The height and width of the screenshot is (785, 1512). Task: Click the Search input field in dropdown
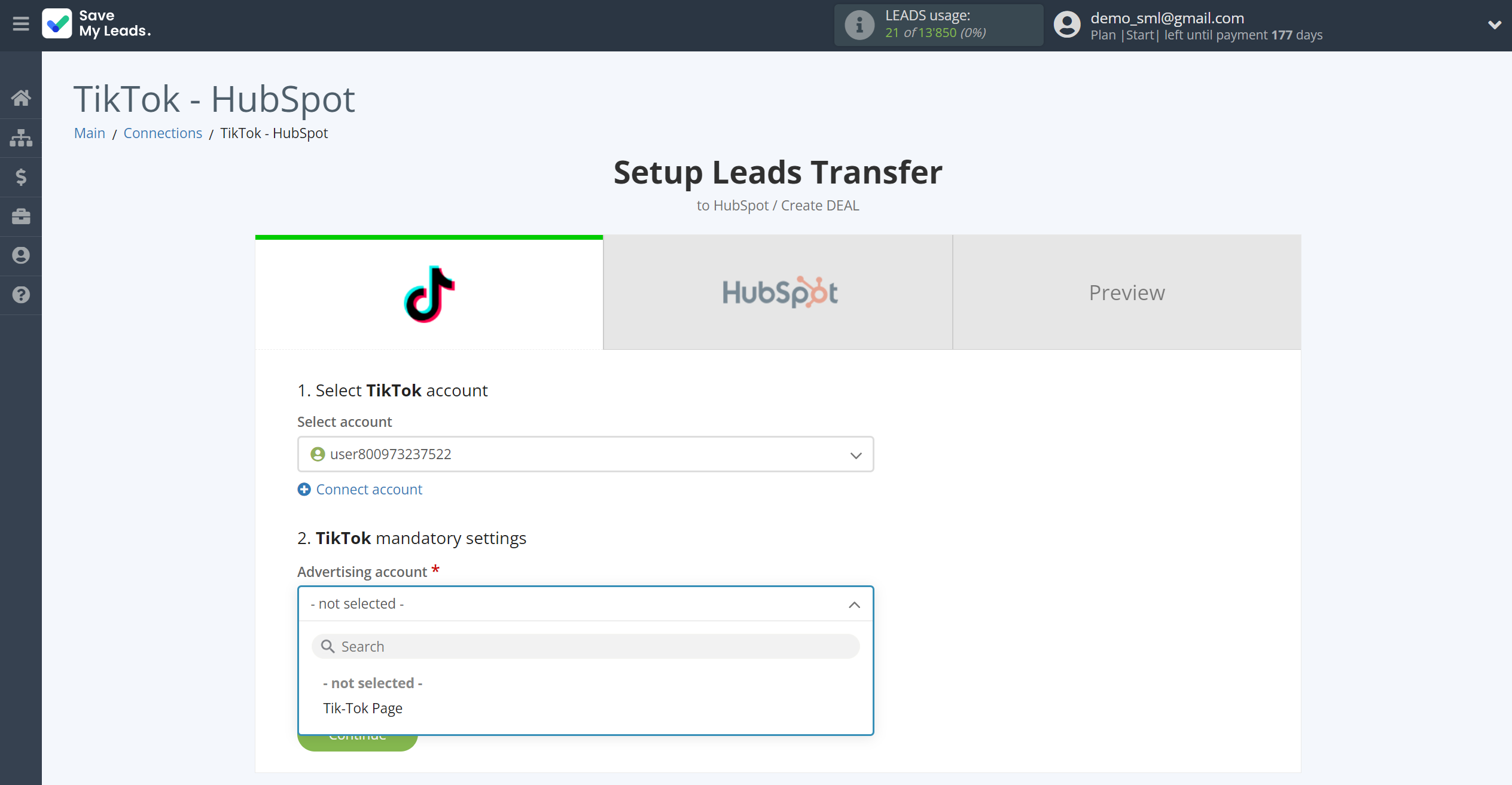click(585, 645)
